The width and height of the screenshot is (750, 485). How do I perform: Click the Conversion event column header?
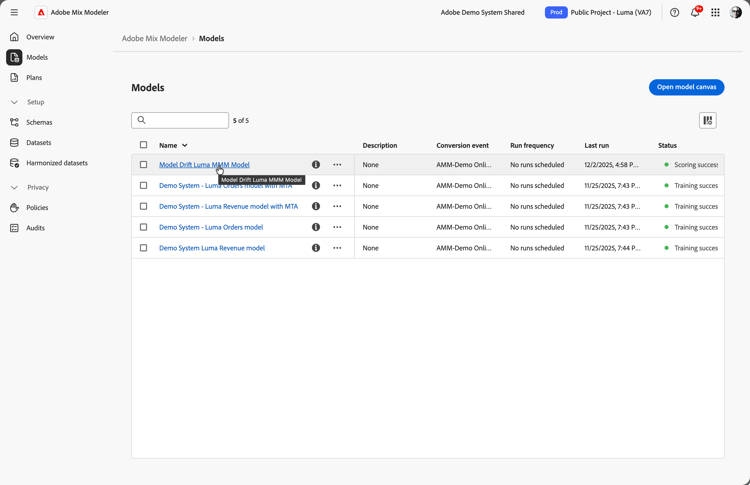pyautogui.click(x=463, y=145)
